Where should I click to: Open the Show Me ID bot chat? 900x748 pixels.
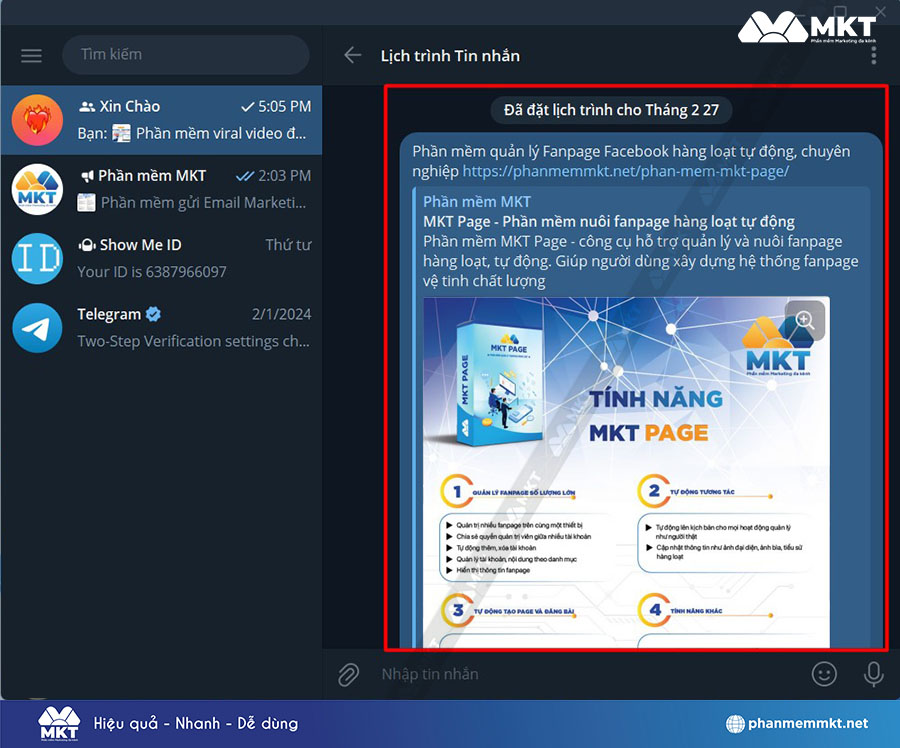pyautogui.click(x=161, y=258)
